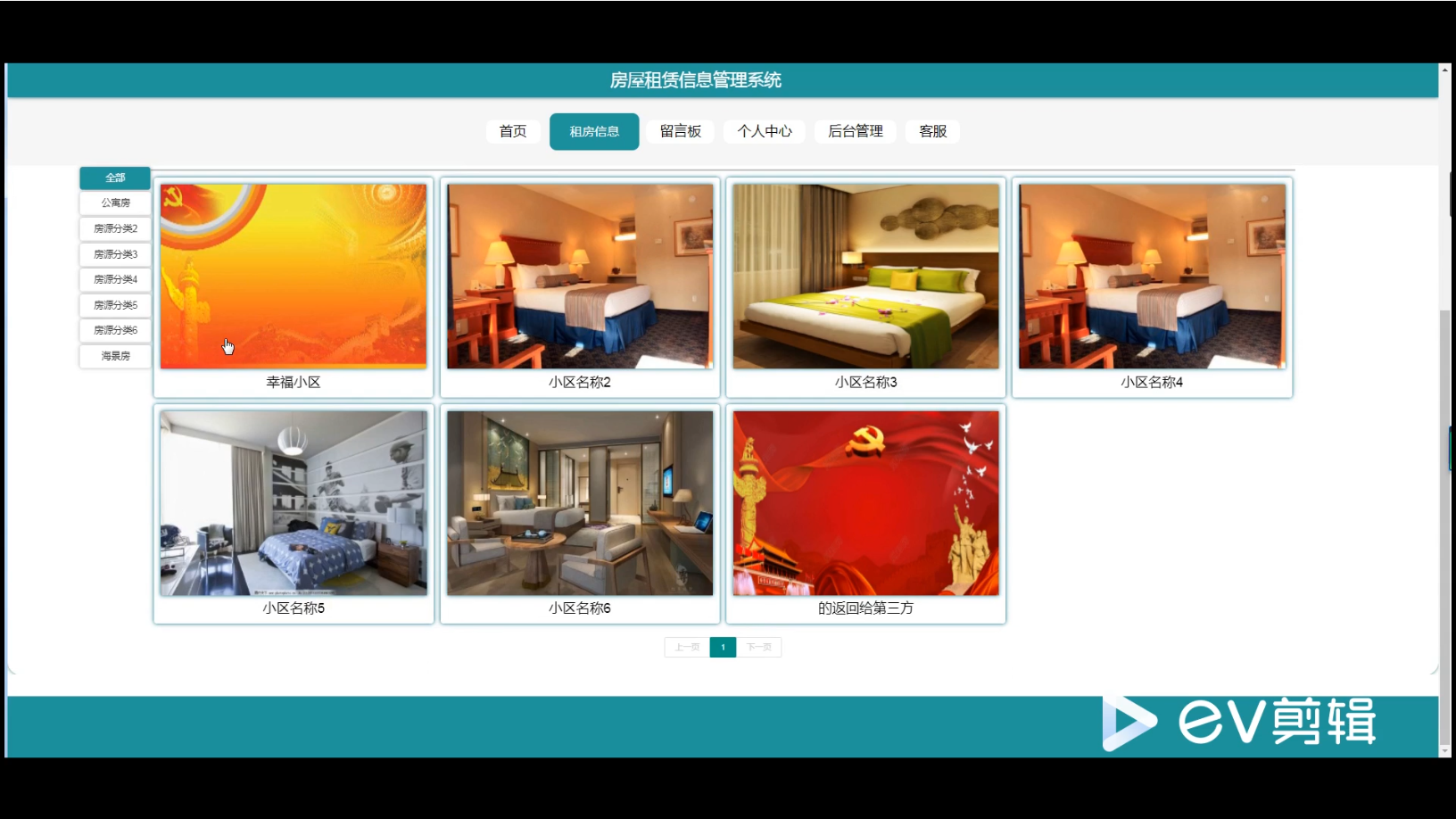Screen dimensions: 1456x819
Task: Open the 幸福小区 listing image
Action: pos(294,277)
